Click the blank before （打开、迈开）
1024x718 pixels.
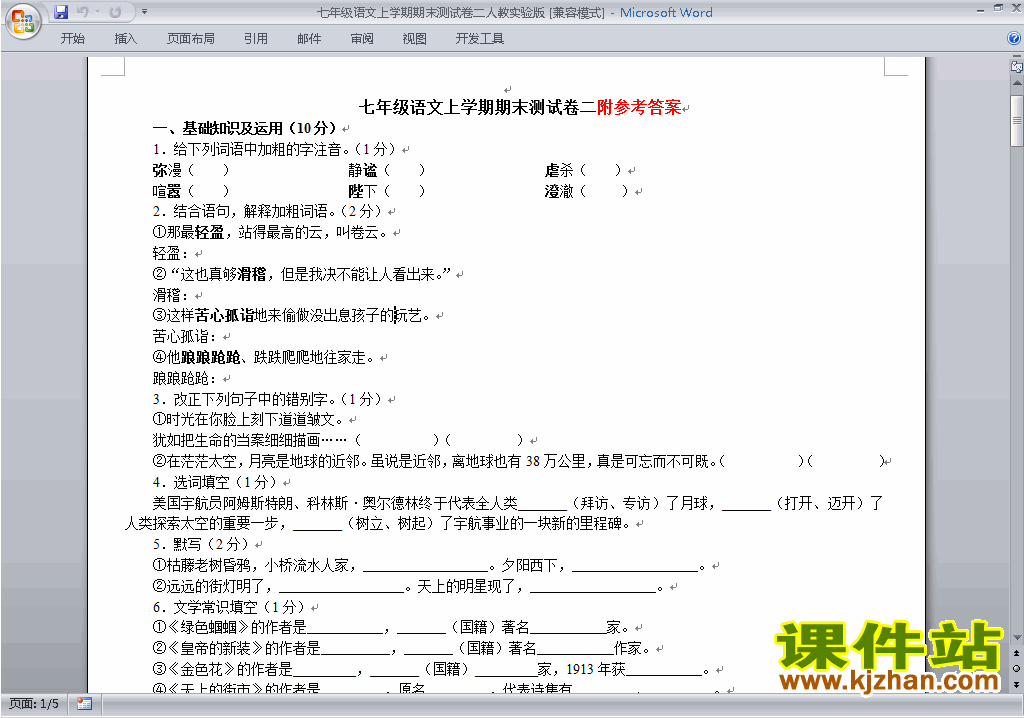click(x=746, y=504)
